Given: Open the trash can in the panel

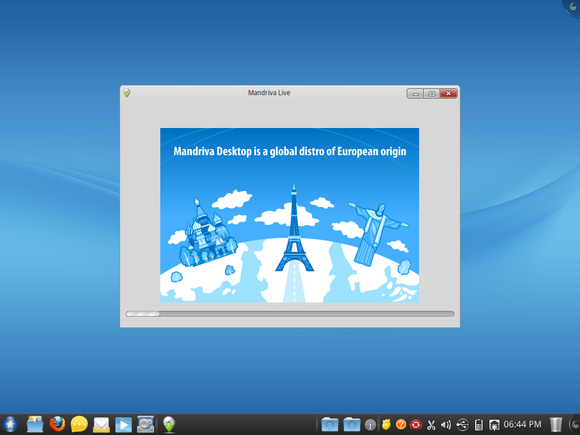Looking at the screenshot, I should coord(556,424).
